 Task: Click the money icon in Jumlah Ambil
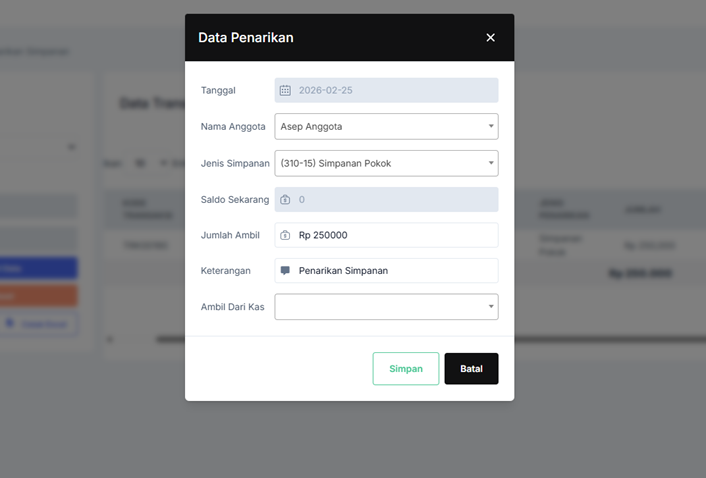coord(285,235)
